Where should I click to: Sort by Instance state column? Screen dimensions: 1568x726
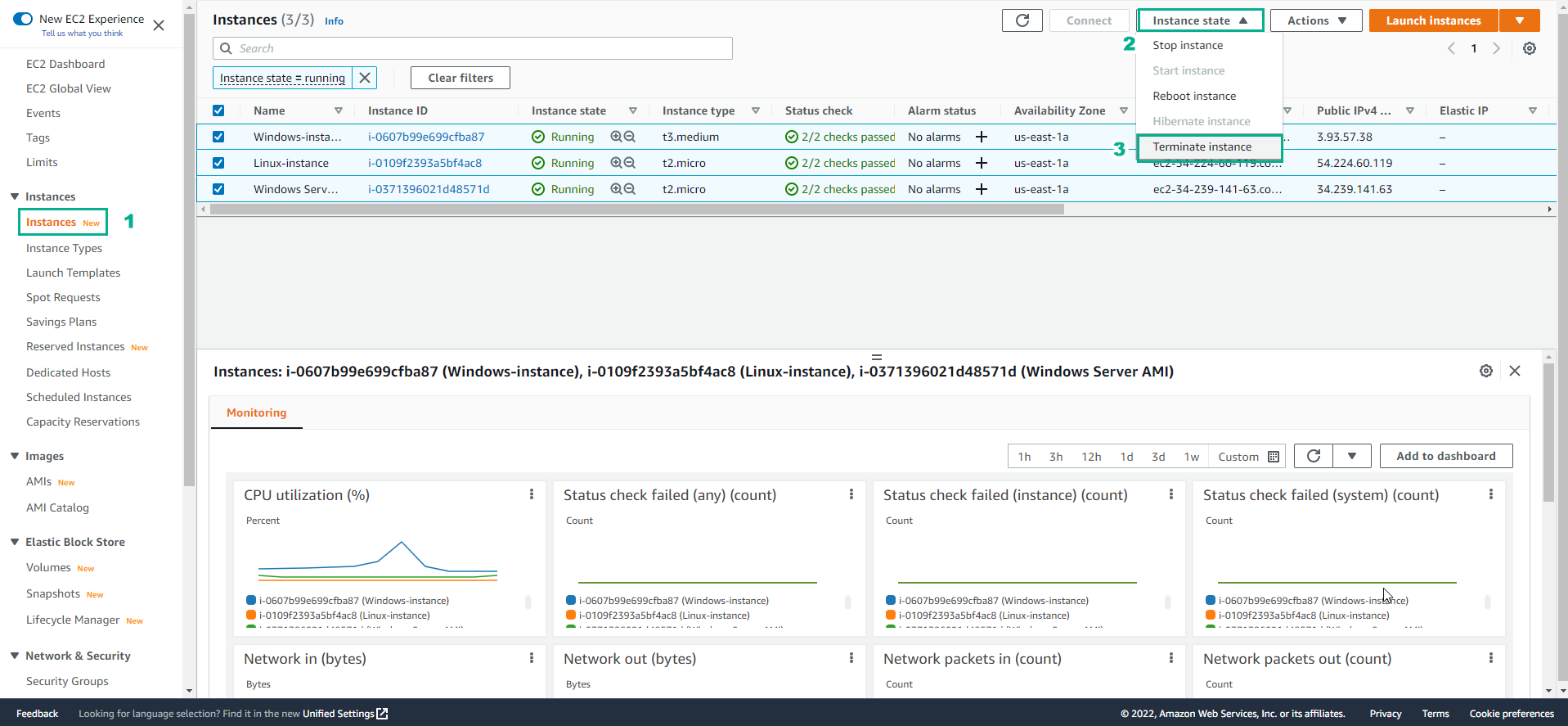632,110
